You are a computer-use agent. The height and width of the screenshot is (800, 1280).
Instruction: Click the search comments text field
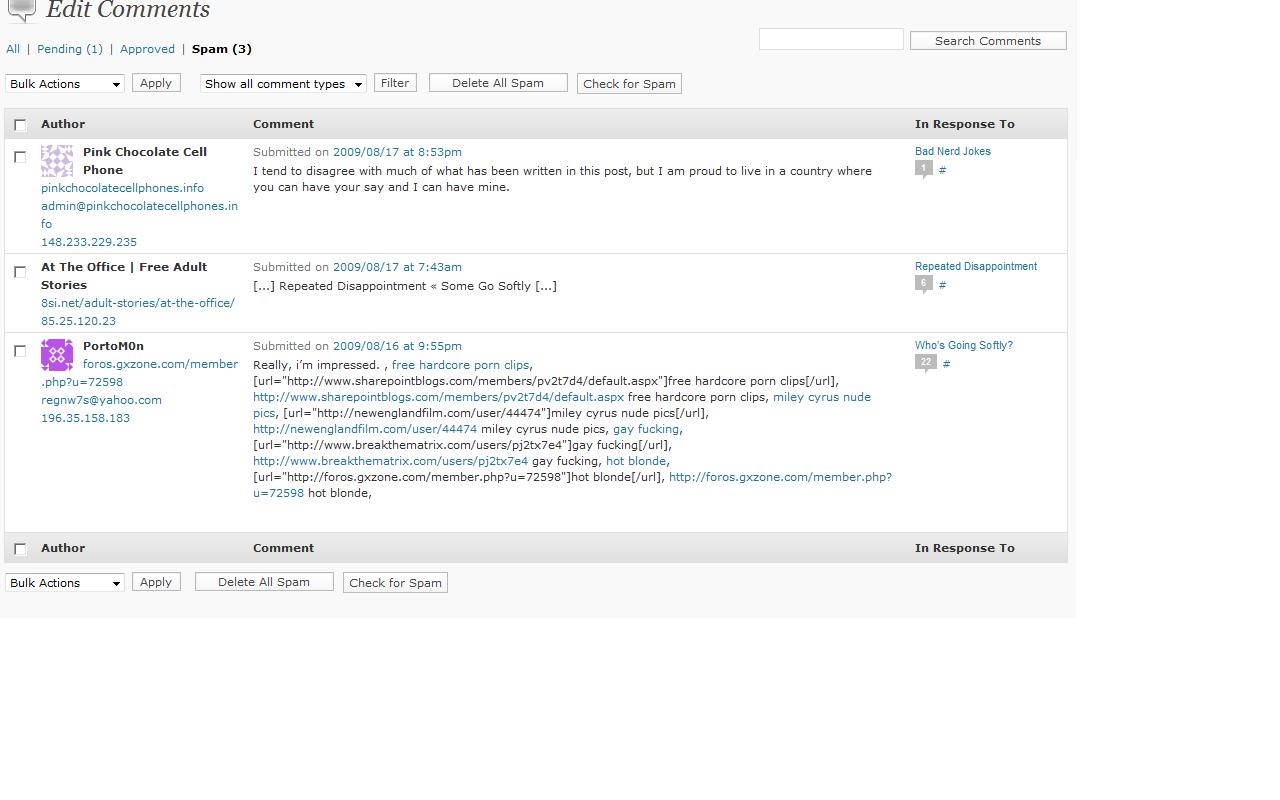point(831,40)
